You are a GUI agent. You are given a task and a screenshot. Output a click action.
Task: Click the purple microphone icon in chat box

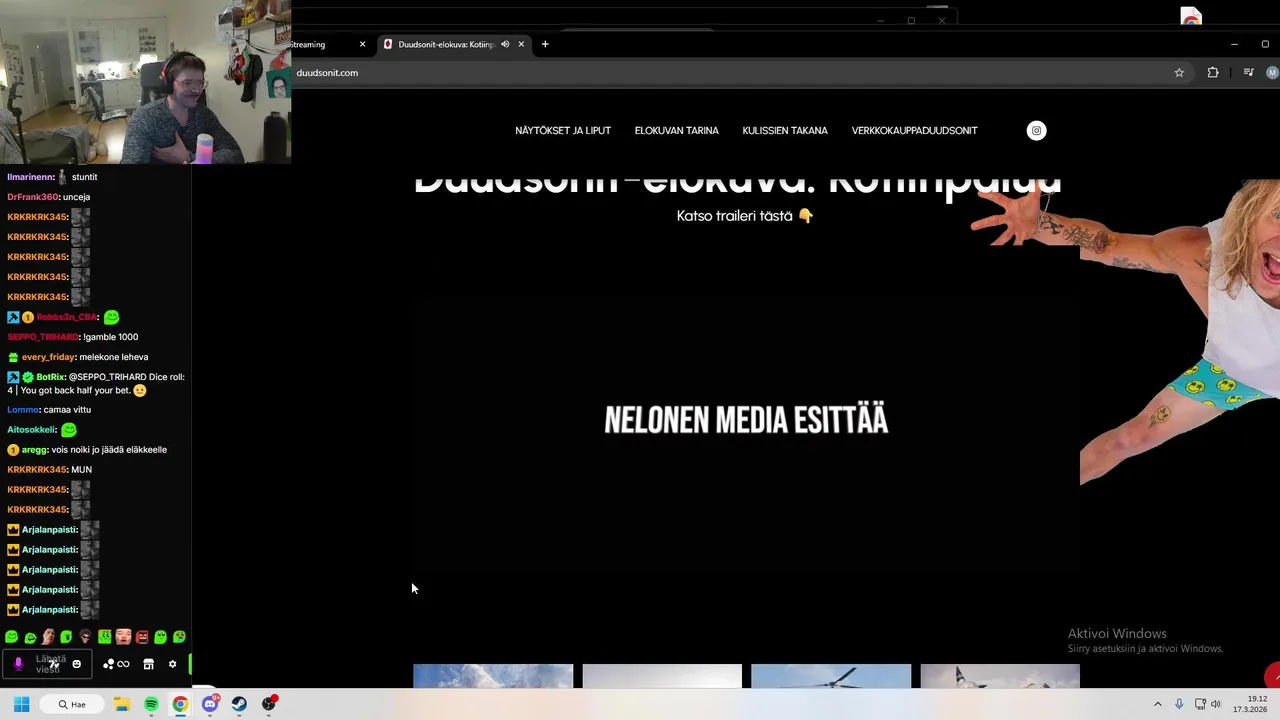pos(18,664)
